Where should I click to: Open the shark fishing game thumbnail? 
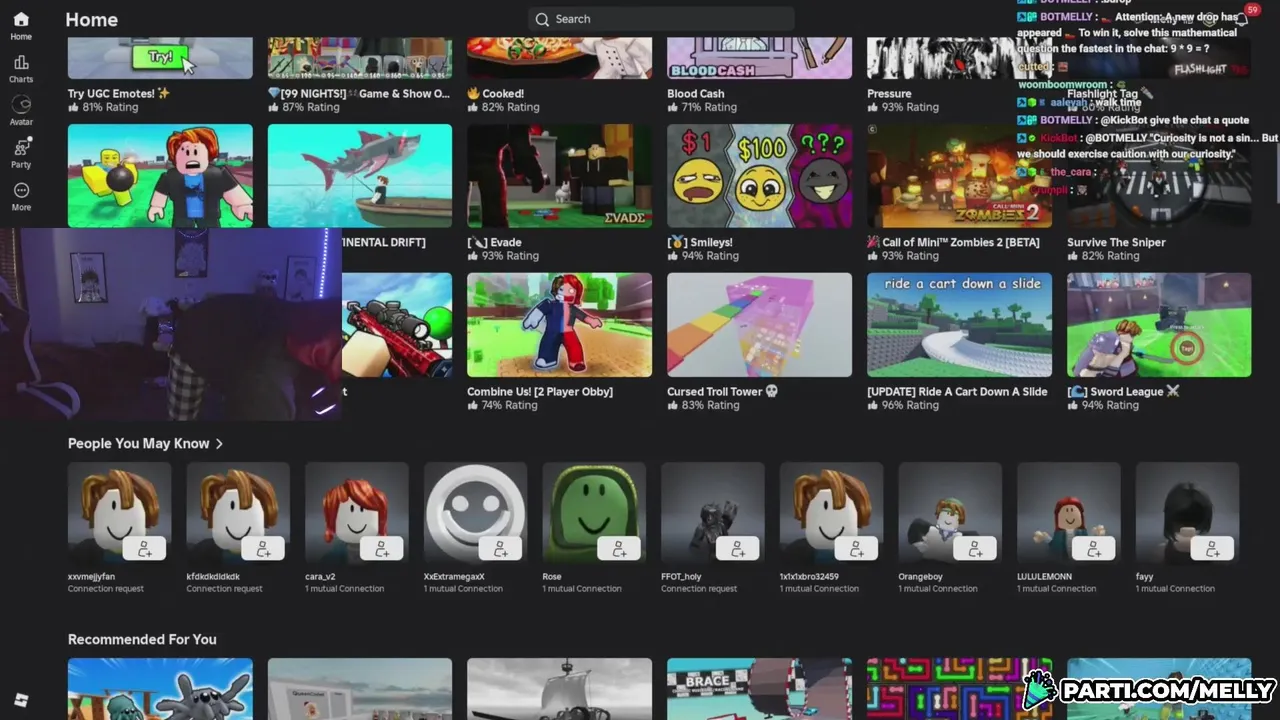[359, 176]
